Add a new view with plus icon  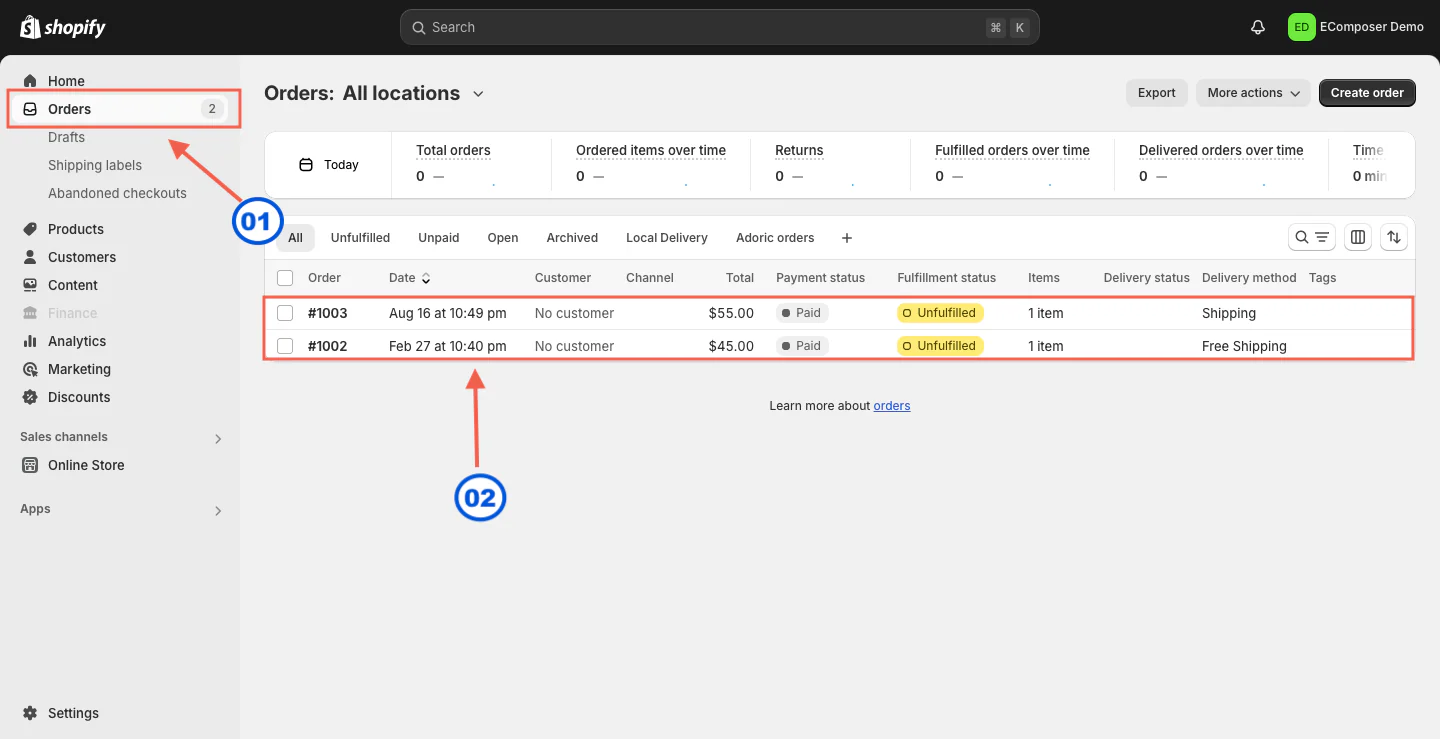[847, 238]
